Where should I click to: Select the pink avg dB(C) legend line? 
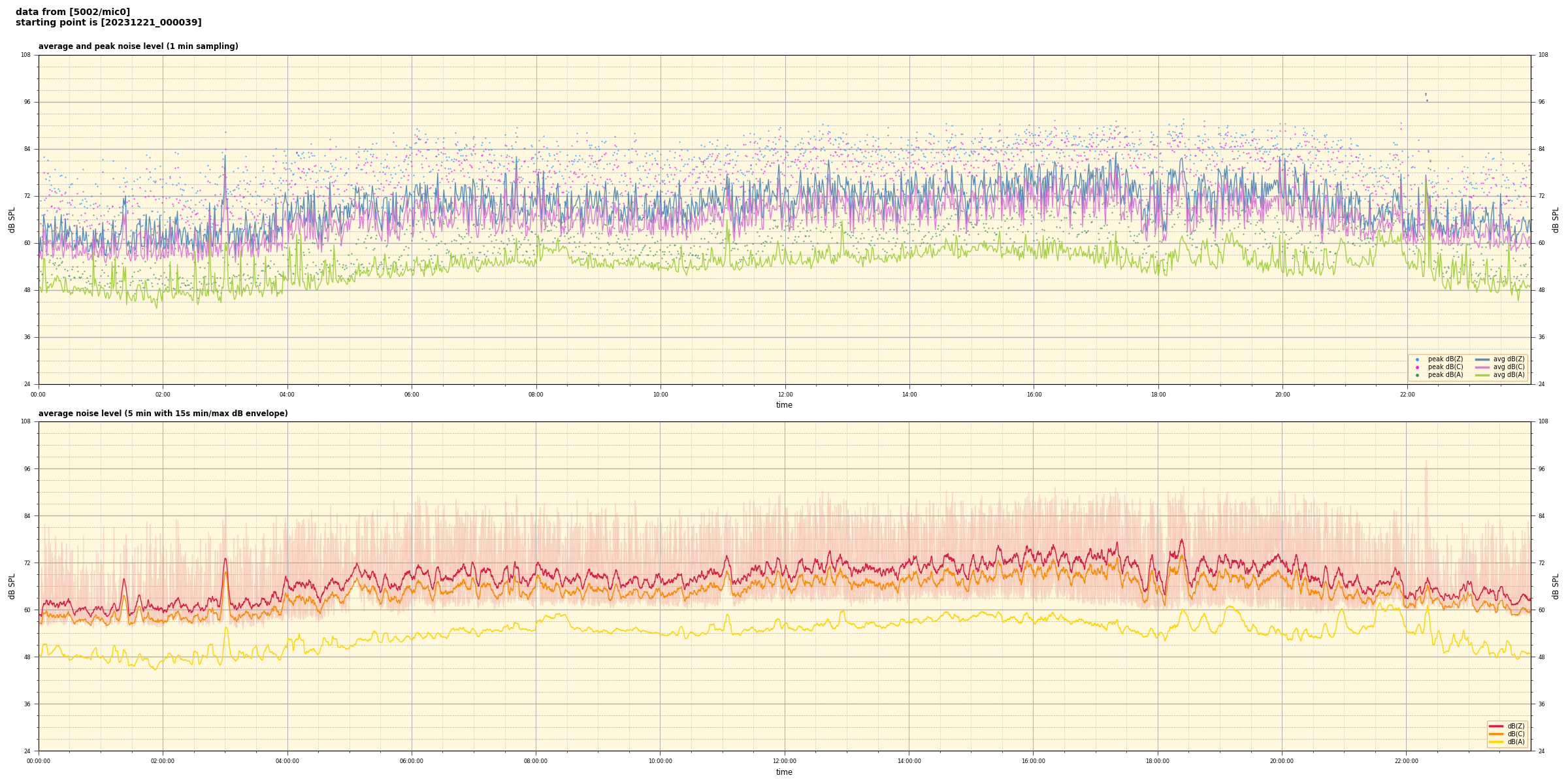pos(1482,367)
